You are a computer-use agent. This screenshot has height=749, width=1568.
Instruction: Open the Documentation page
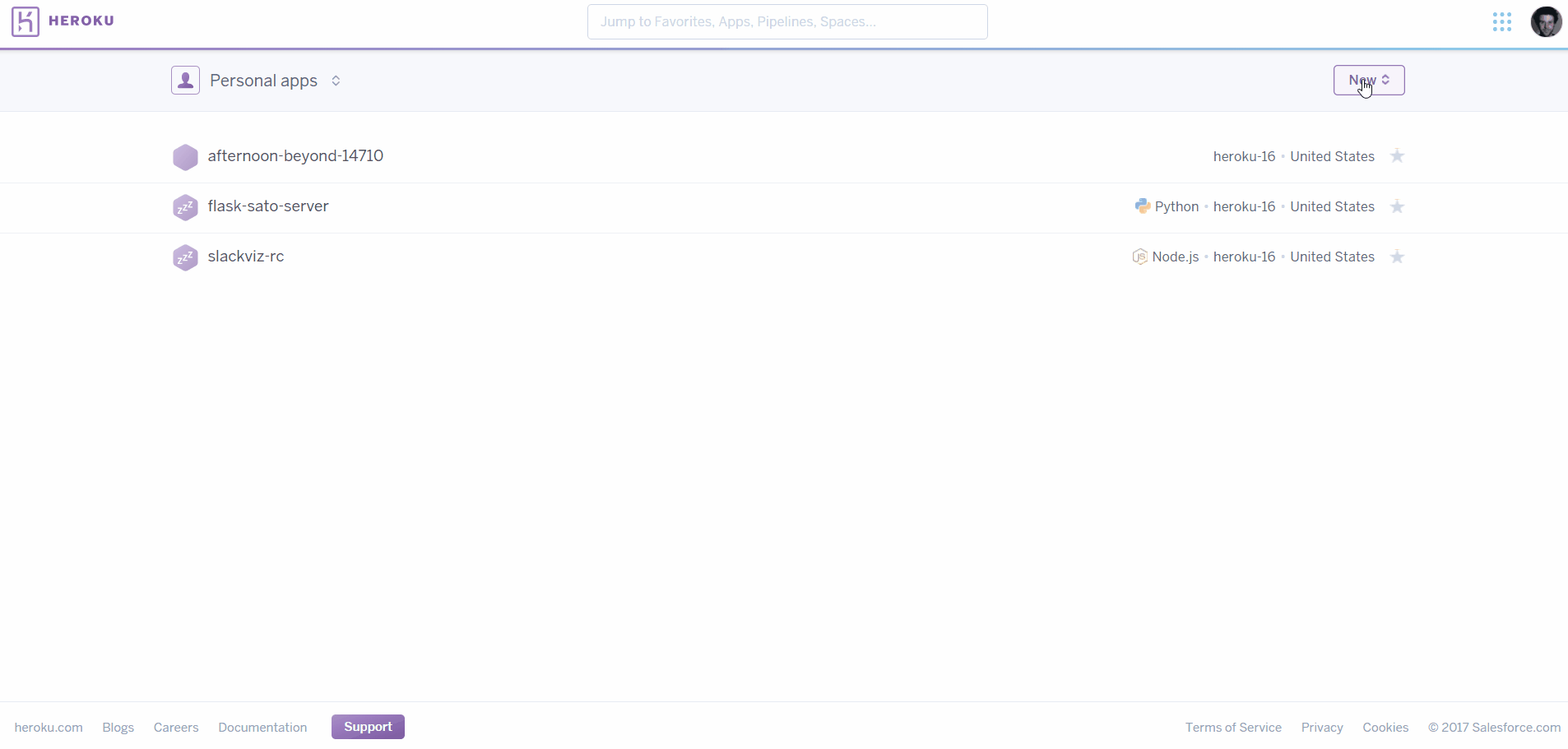(262, 727)
